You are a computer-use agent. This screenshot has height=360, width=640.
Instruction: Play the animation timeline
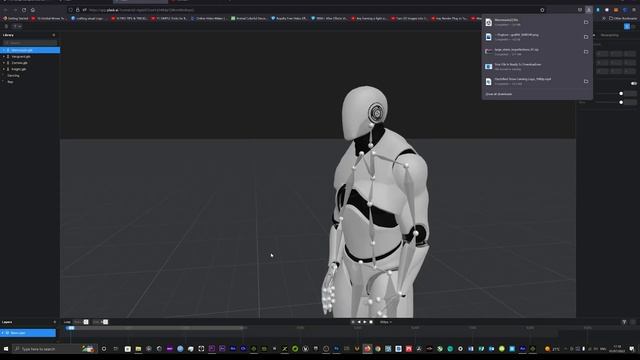(365, 322)
